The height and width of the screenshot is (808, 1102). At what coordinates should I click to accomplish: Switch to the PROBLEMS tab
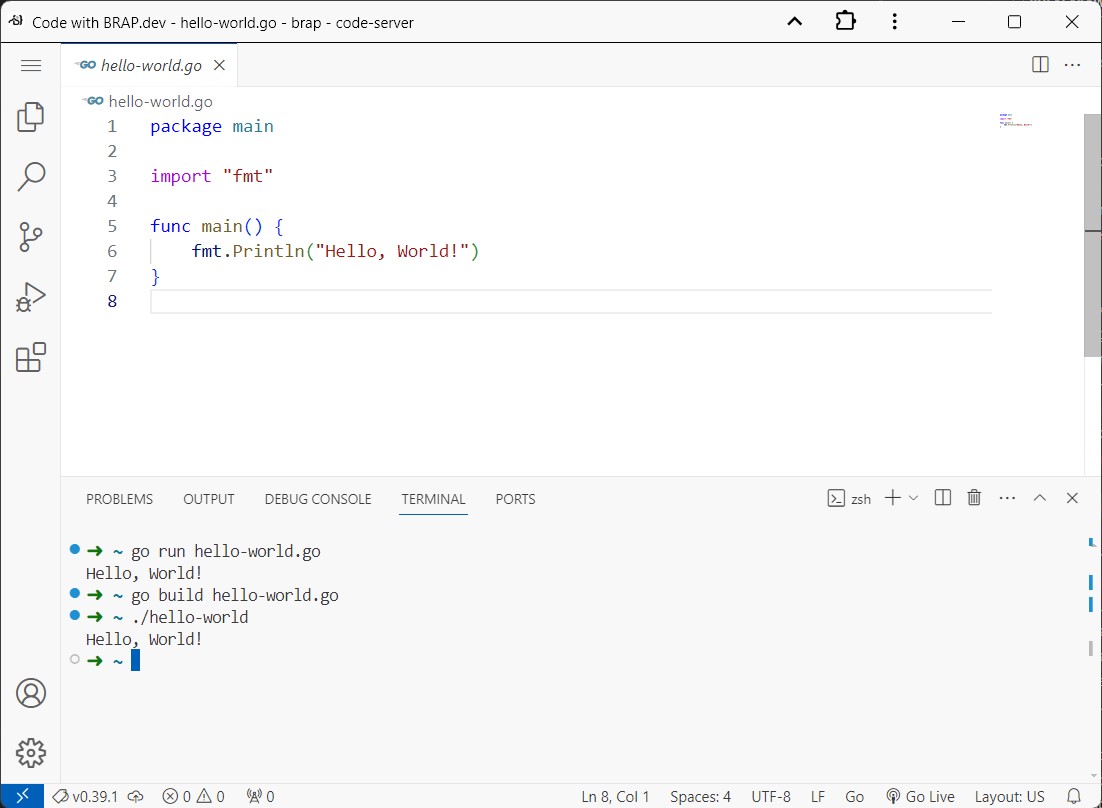coord(119,498)
